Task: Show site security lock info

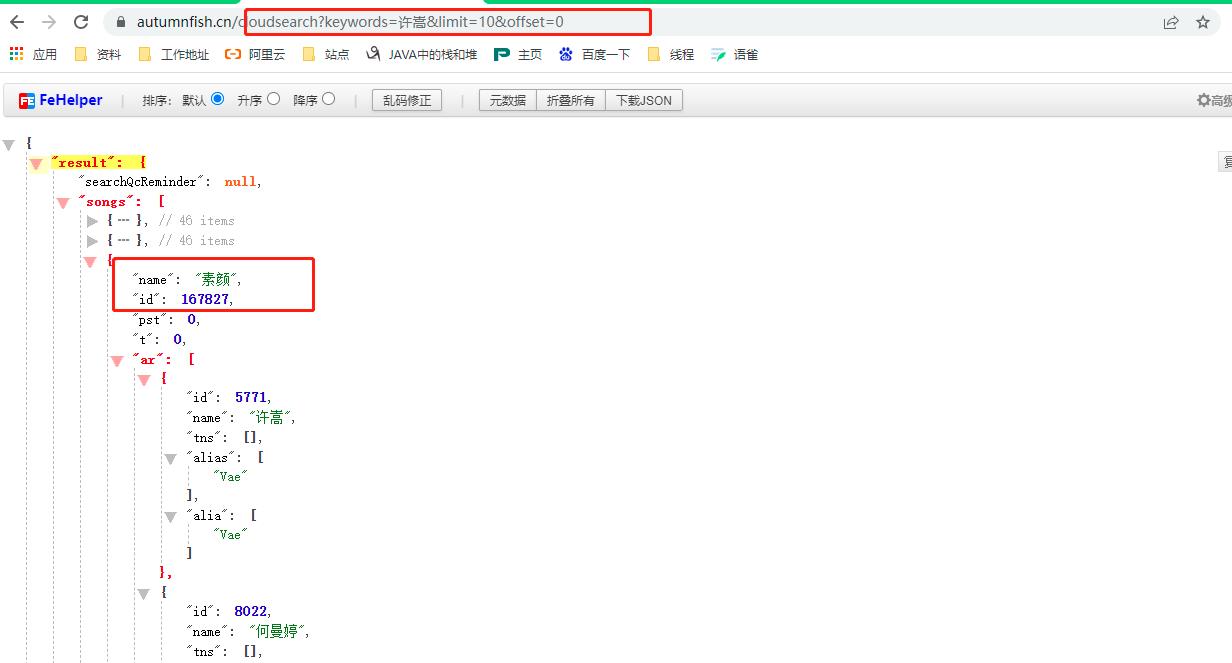Action: (120, 22)
